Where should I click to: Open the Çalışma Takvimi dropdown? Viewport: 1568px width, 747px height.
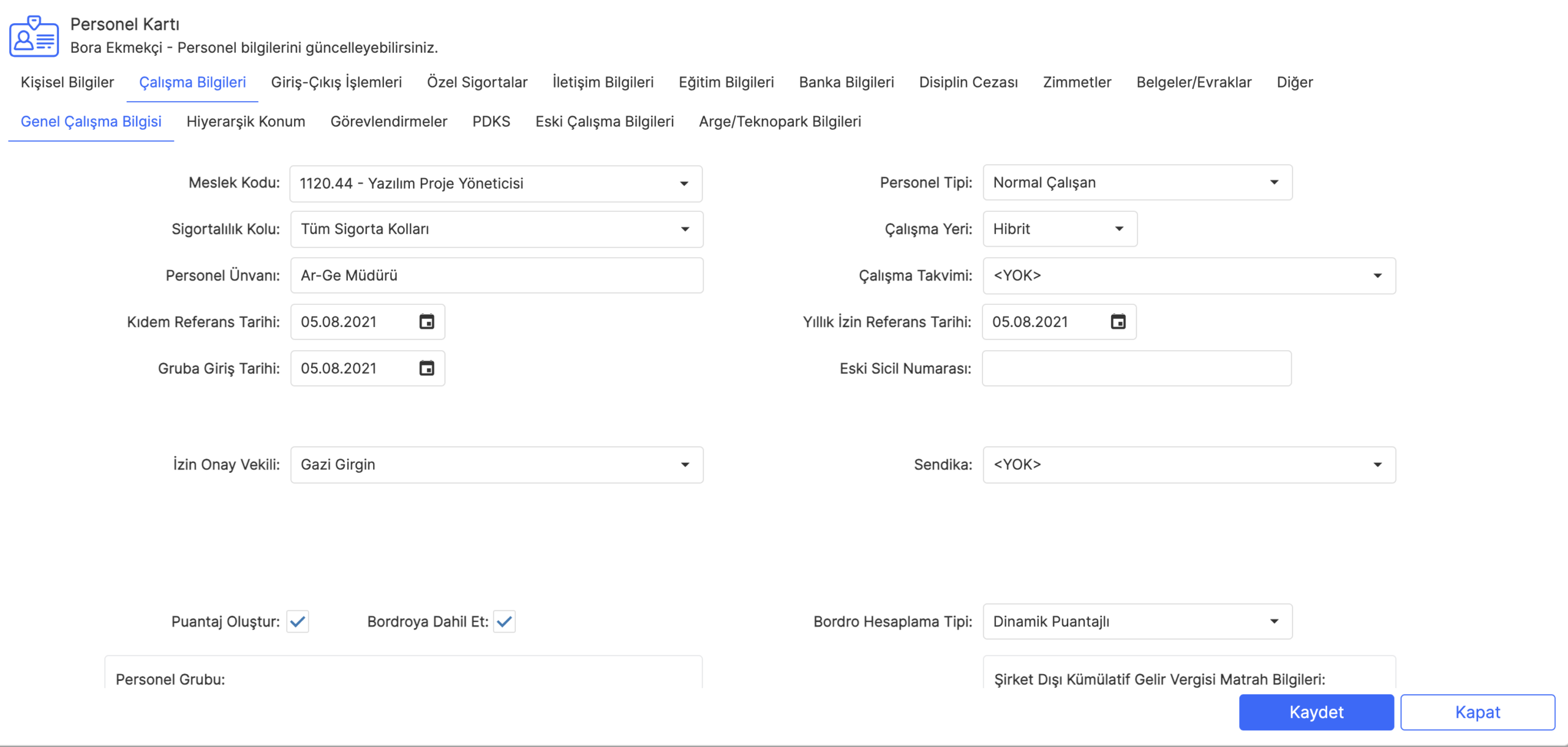(x=1377, y=276)
